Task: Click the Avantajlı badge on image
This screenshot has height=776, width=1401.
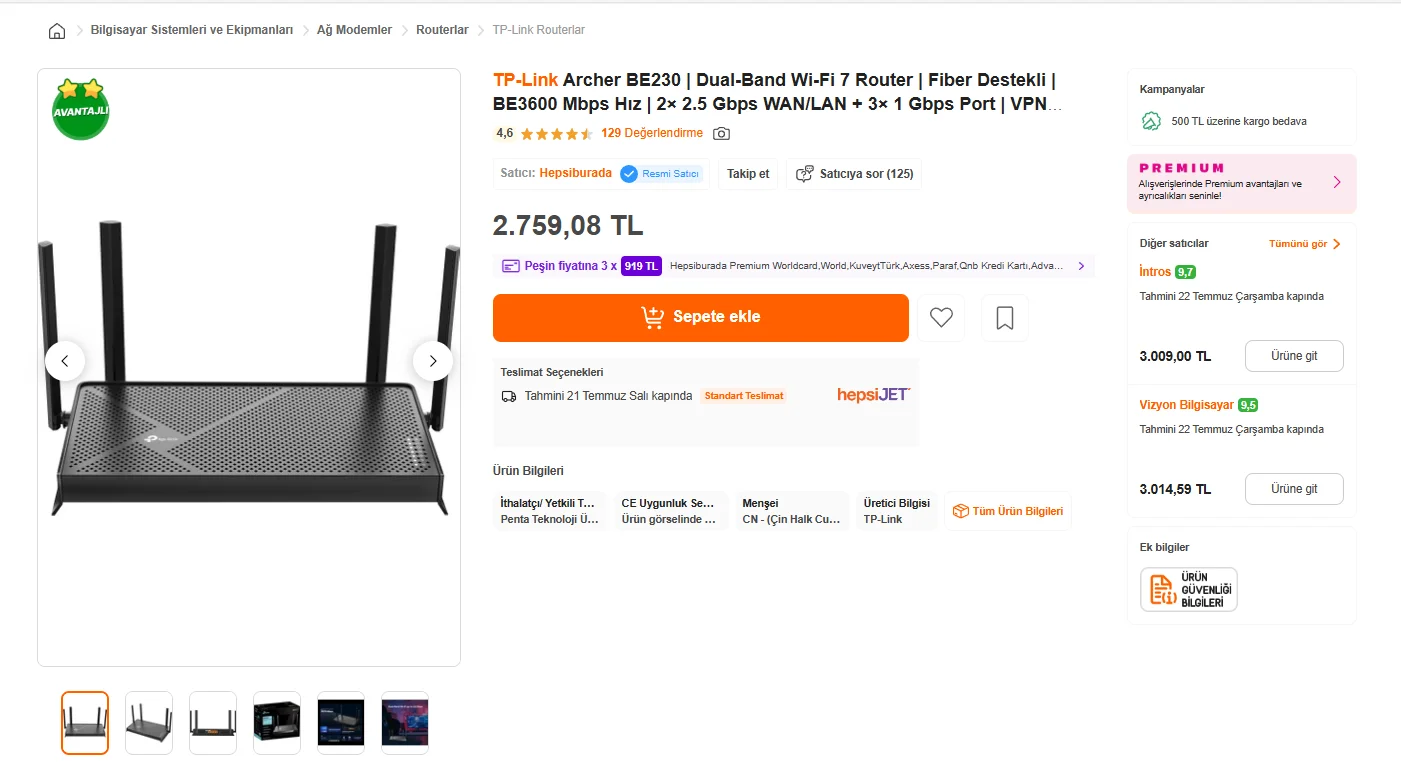Action: (80, 109)
